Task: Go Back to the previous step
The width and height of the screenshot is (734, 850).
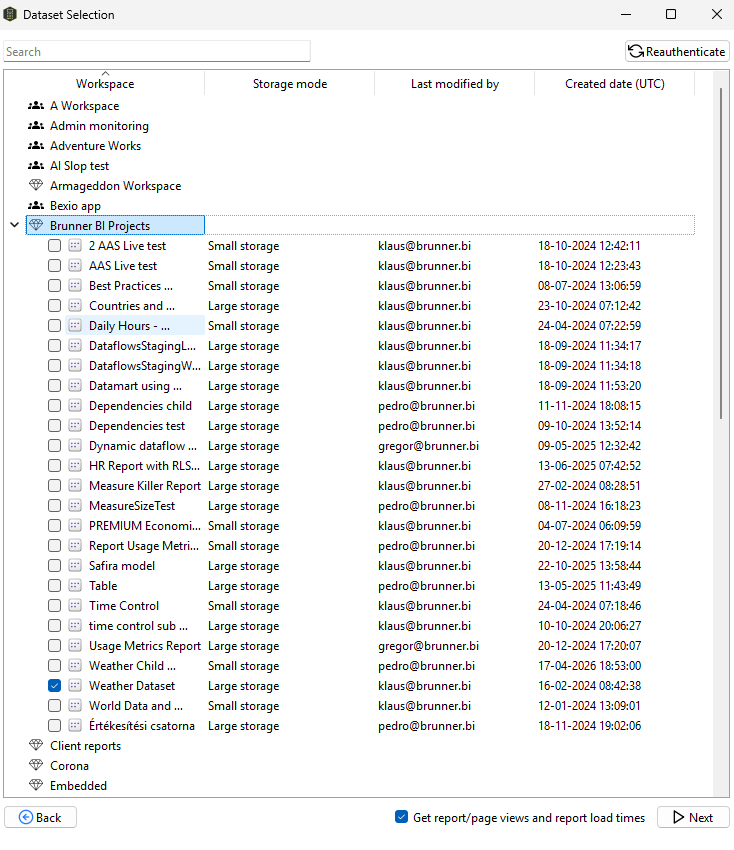Action: [41, 817]
